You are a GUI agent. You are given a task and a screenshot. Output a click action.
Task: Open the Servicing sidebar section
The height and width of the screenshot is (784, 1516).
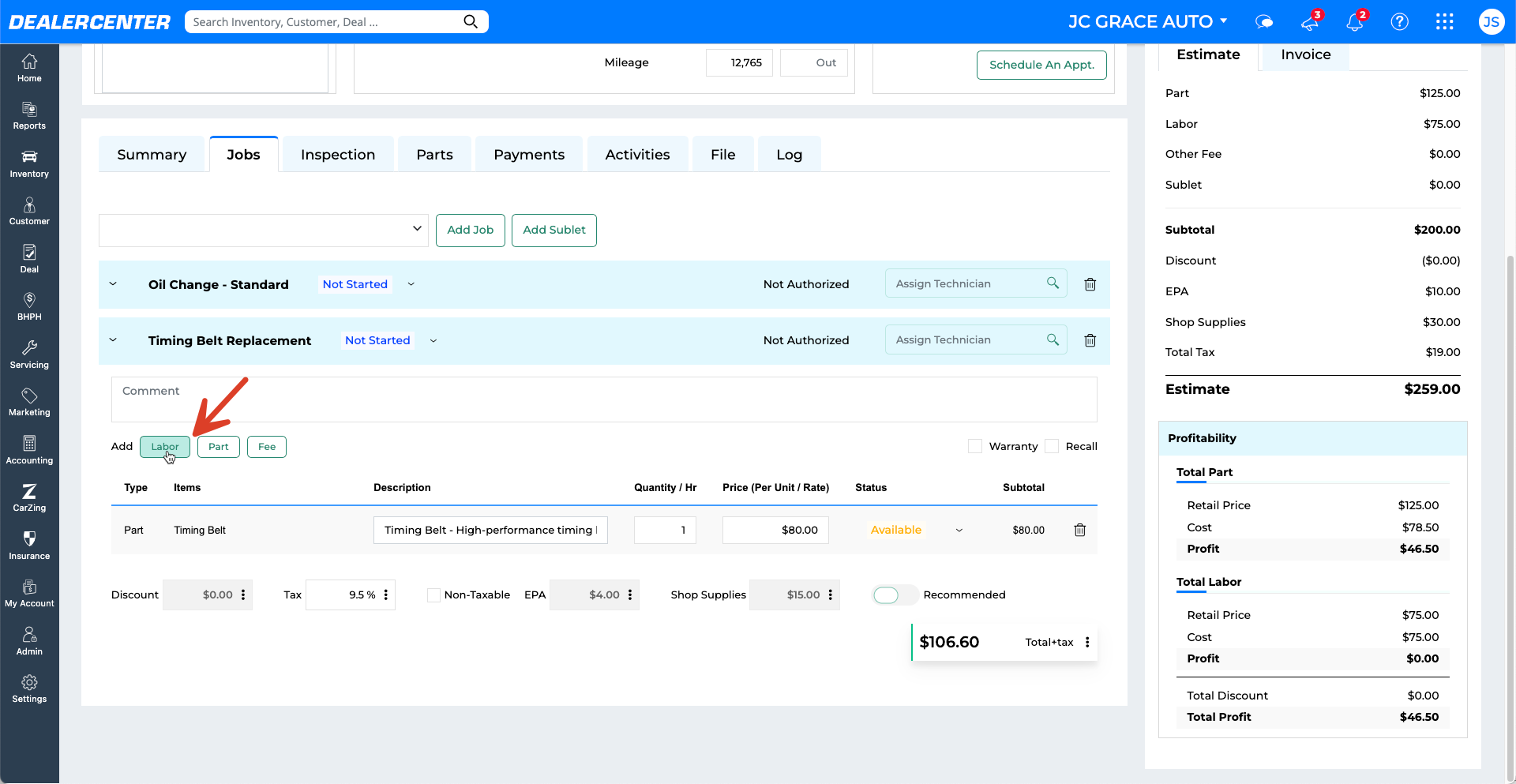coord(29,354)
